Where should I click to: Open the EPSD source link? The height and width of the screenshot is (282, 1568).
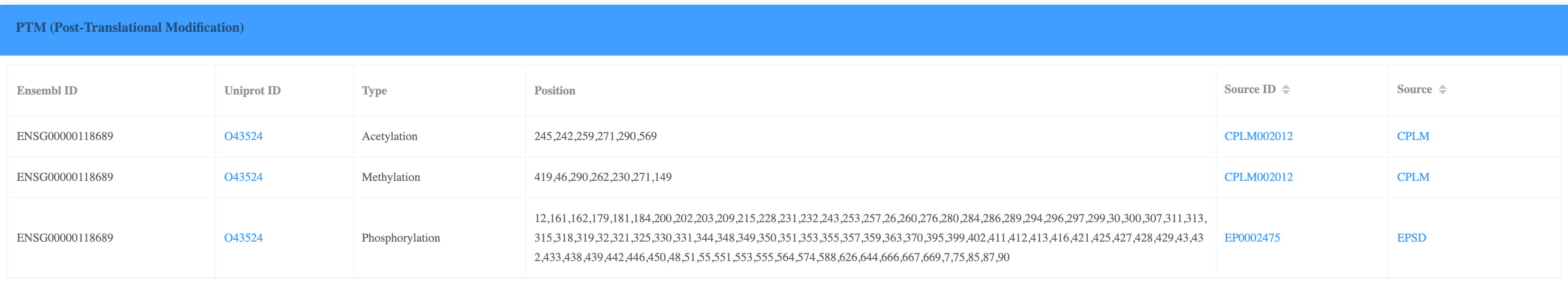pyautogui.click(x=1411, y=237)
